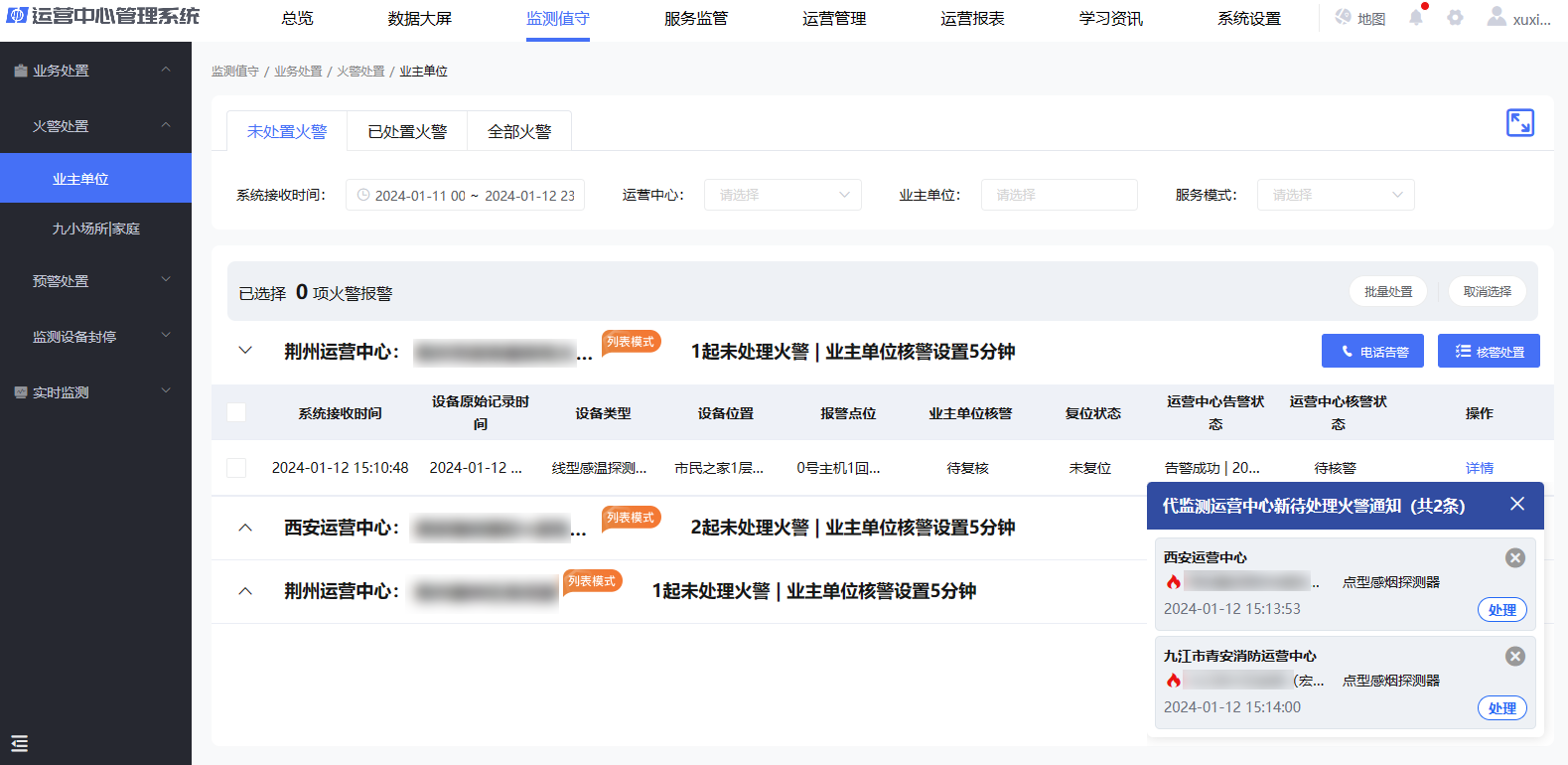Click the 电话告警 button
This screenshot has width=1568, height=765.
[1372, 352]
